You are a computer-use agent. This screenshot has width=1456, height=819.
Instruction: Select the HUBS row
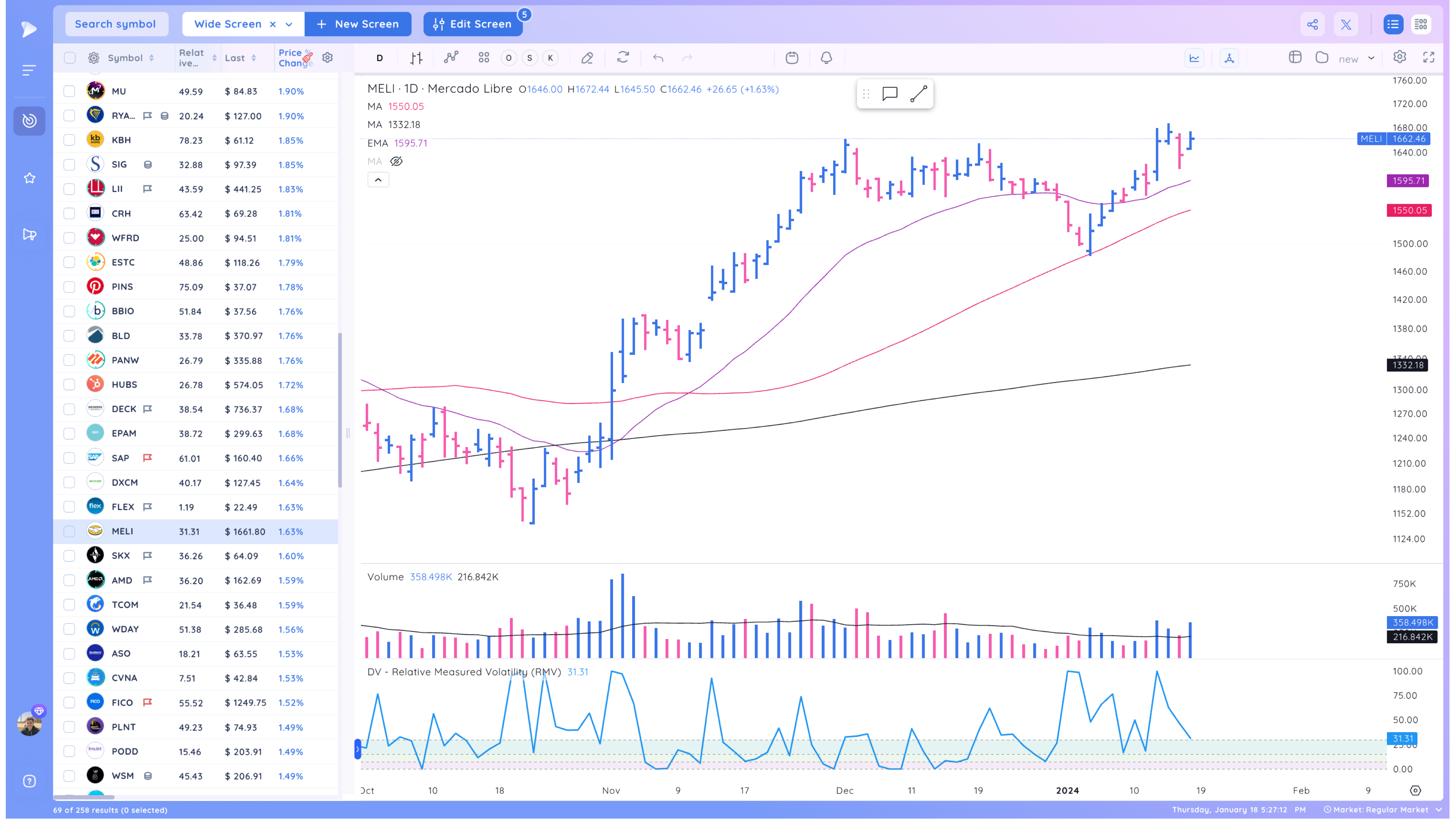(x=196, y=384)
